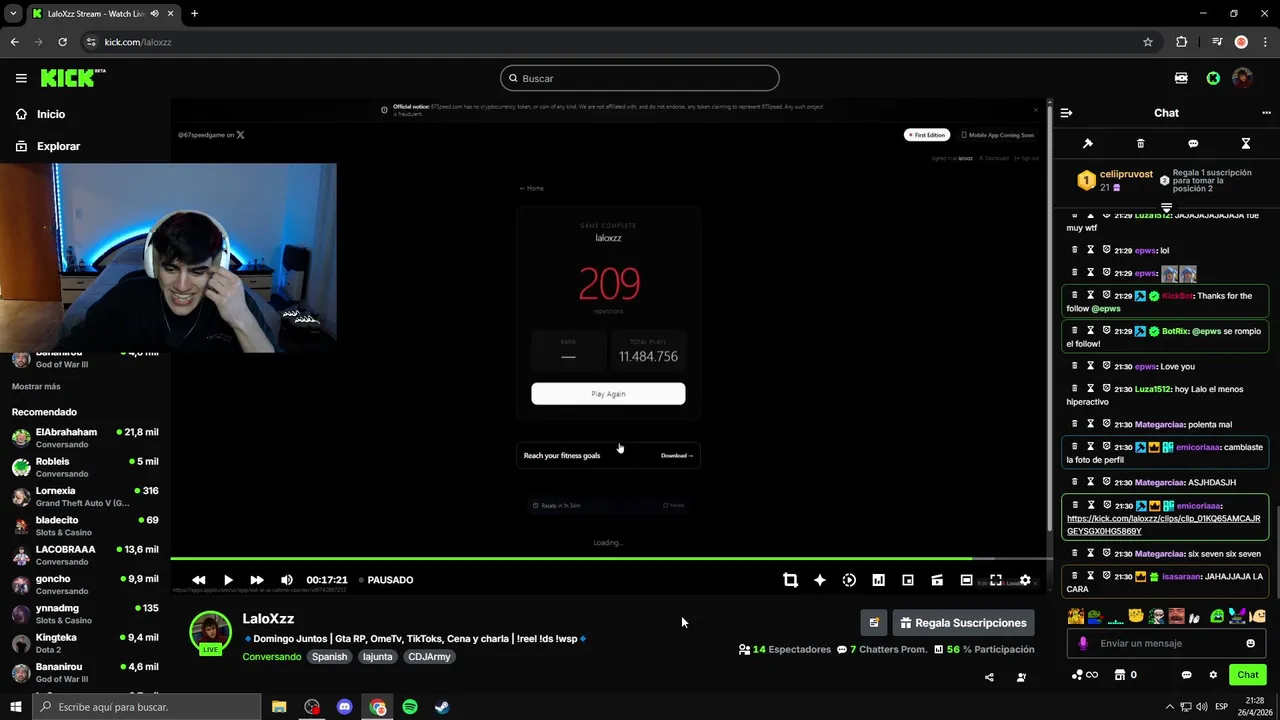
Task: Click the hourglass timeout icon in chat header
Action: point(1245,143)
